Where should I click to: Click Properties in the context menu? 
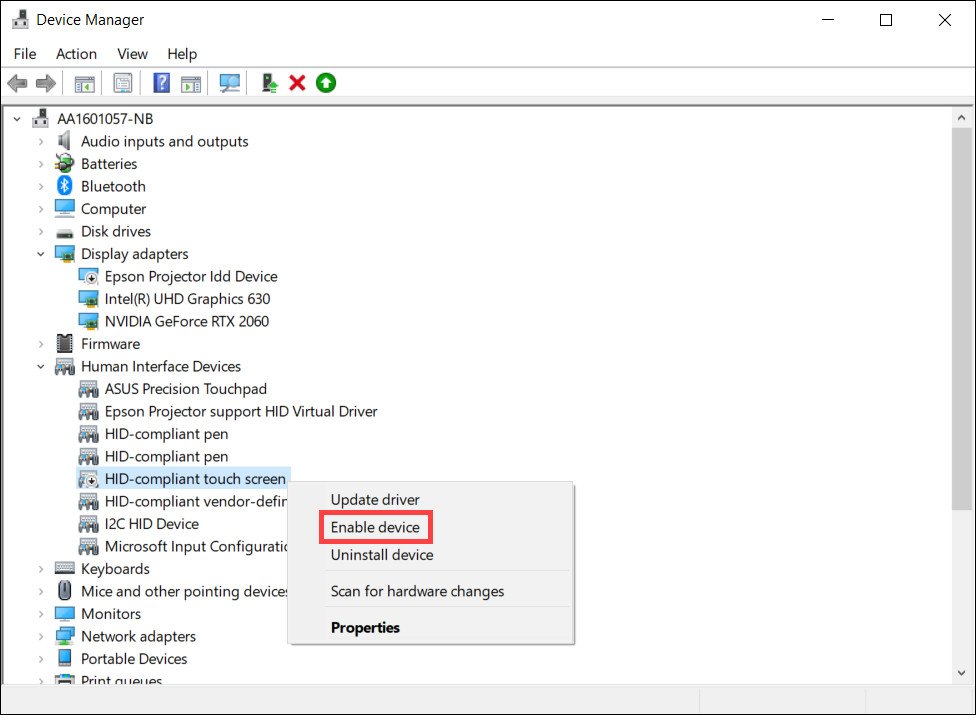(365, 628)
